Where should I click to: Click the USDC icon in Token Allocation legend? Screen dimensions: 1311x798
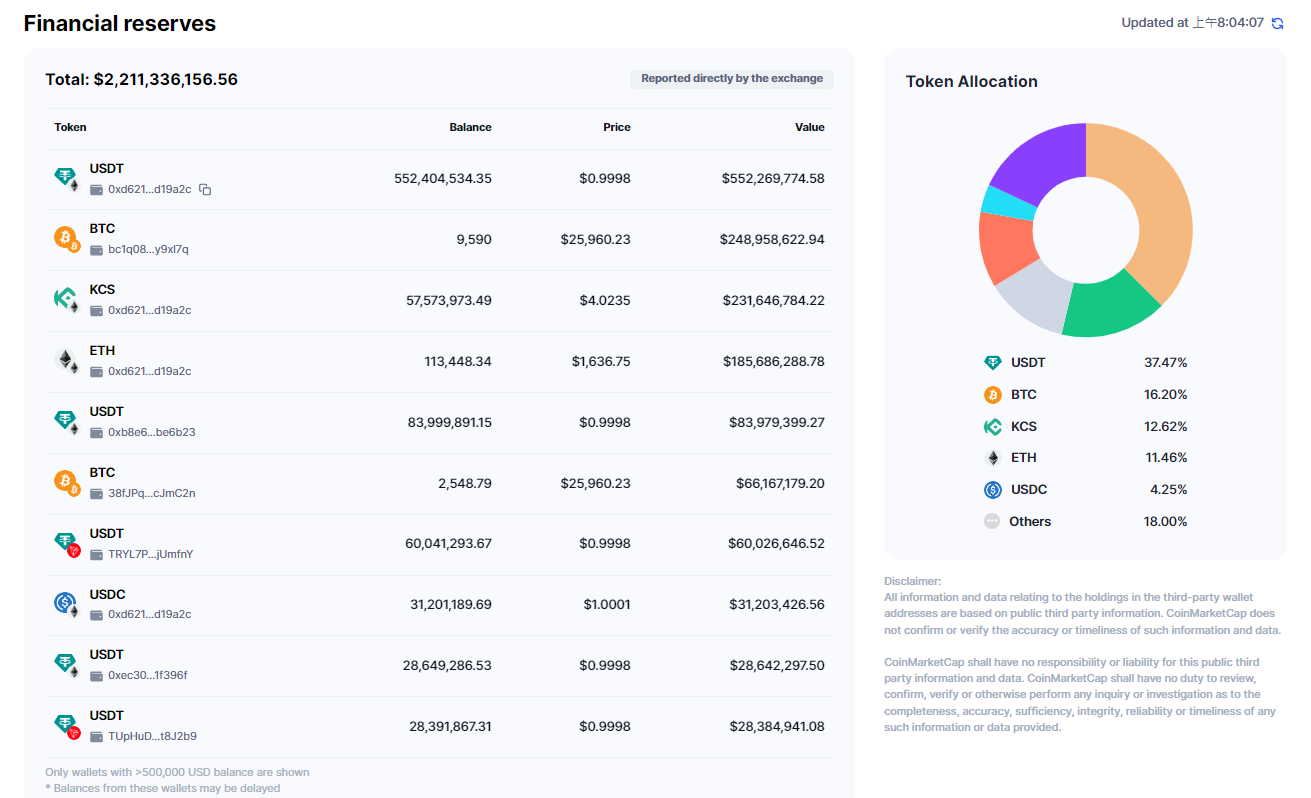point(992,490)
